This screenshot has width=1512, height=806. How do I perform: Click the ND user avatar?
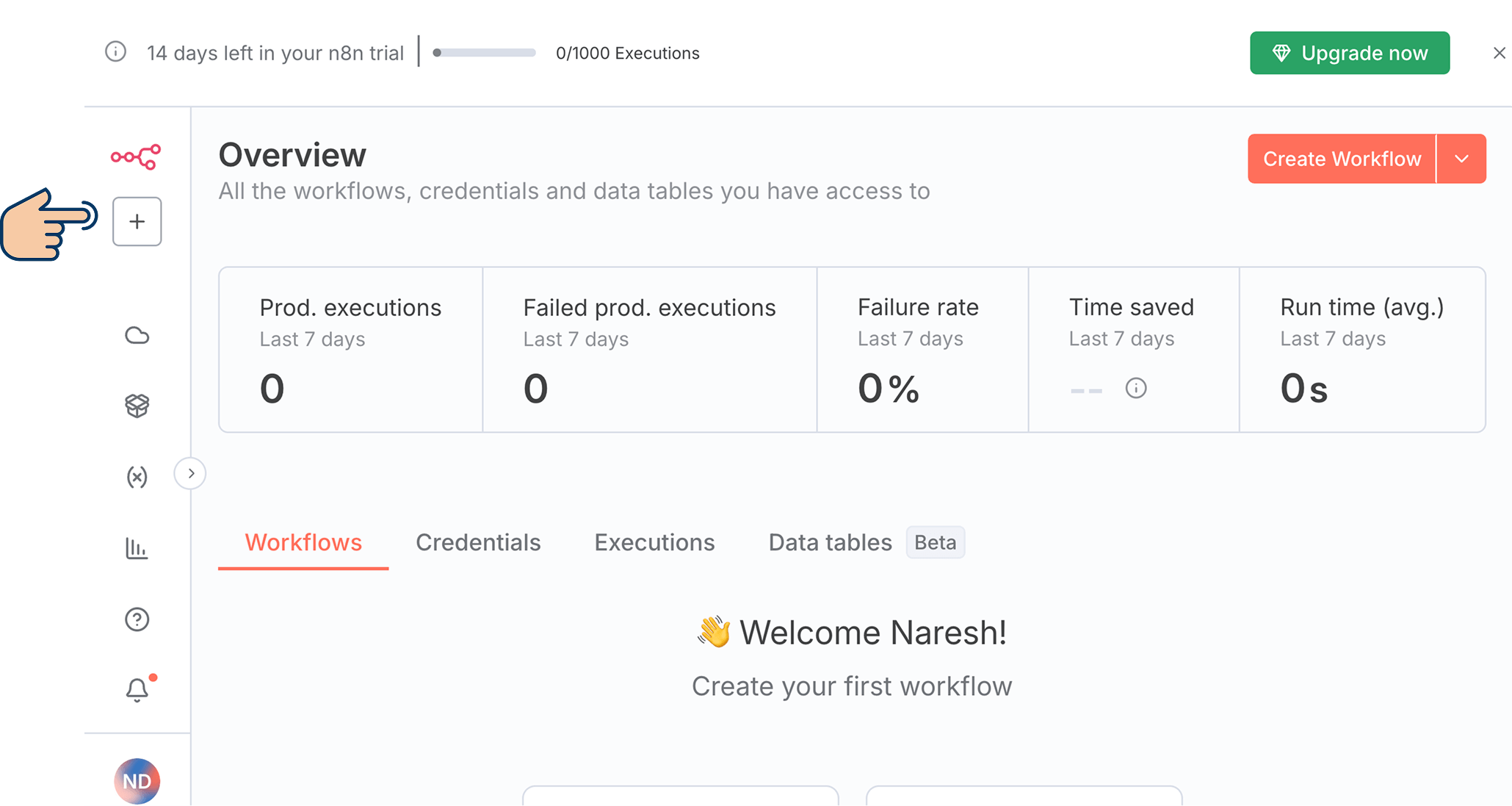click(137, 780)
